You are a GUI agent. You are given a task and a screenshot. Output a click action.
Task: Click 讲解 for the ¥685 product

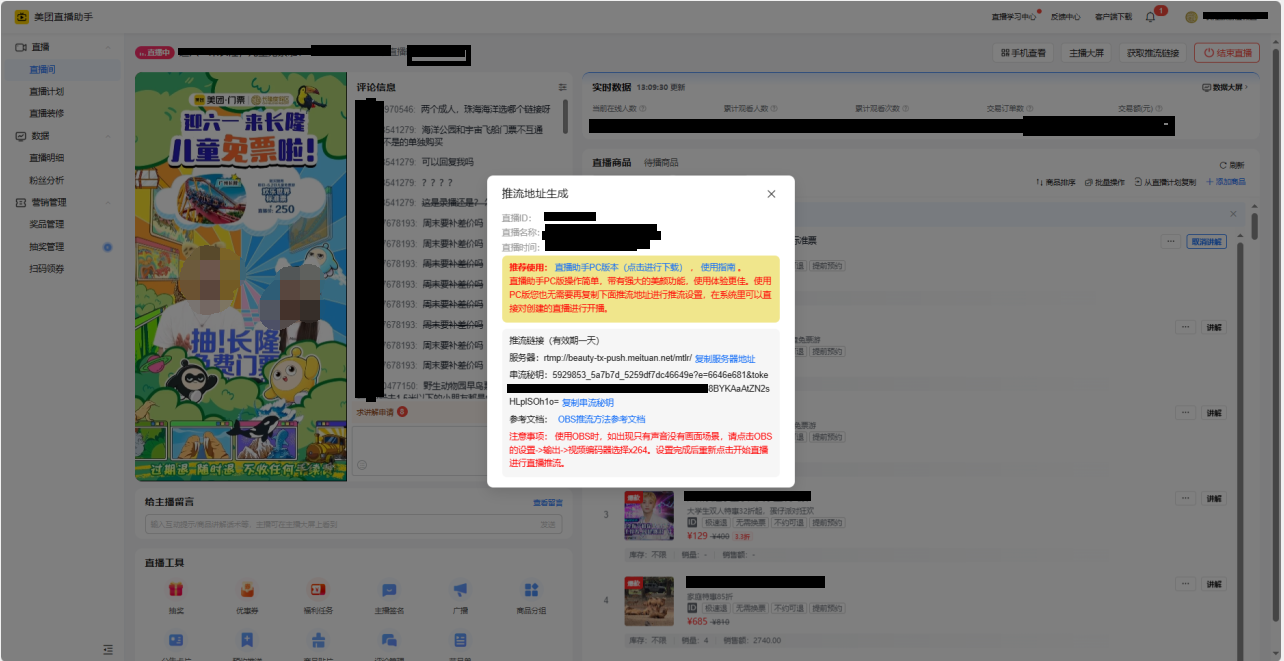1213,584
